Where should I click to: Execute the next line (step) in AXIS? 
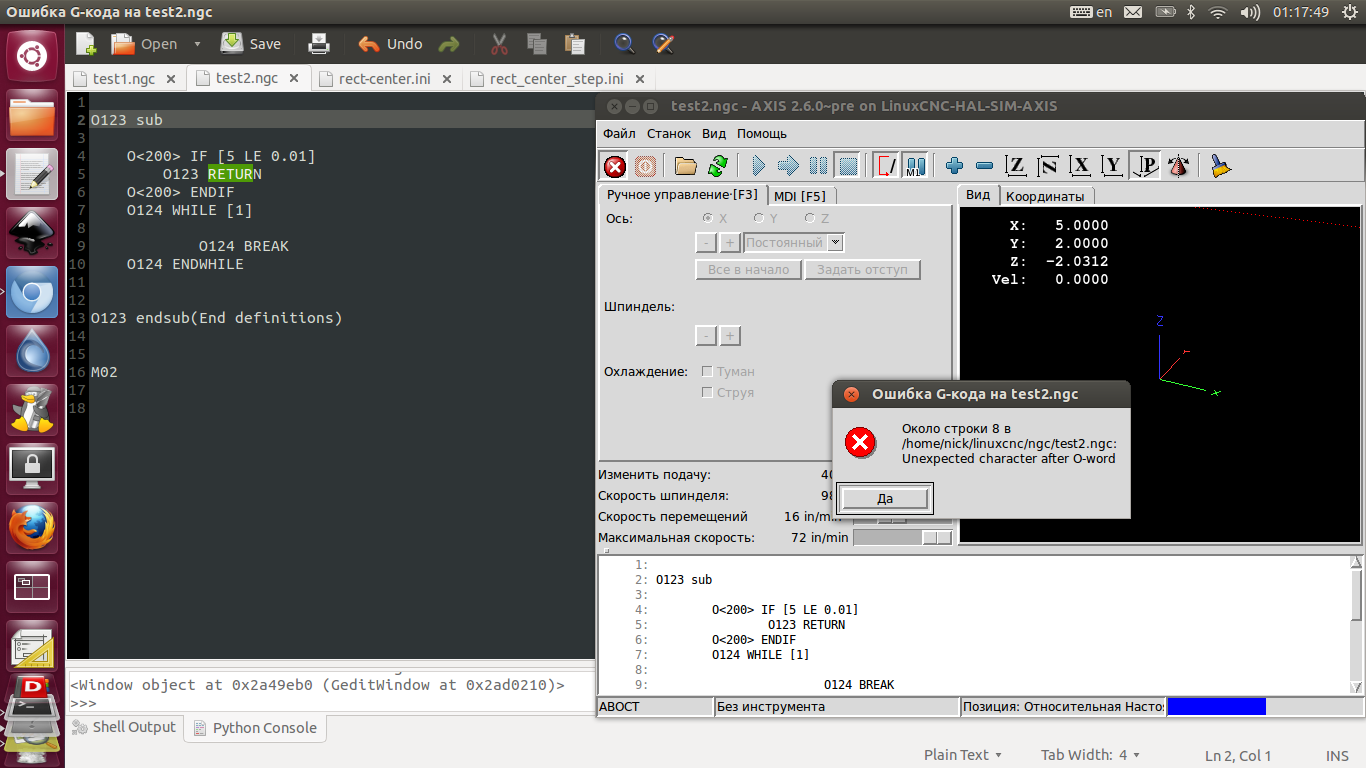tap(788, 166)
